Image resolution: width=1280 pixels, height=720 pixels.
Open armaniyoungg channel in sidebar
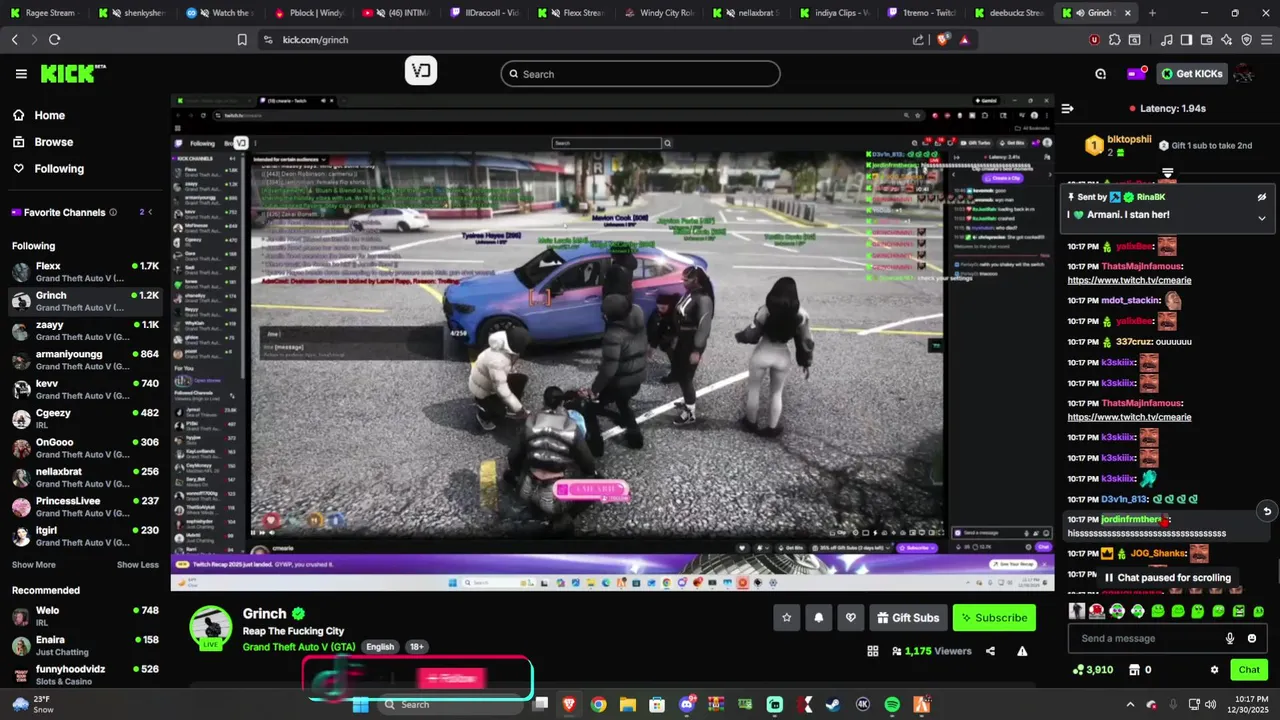(85, 360)
